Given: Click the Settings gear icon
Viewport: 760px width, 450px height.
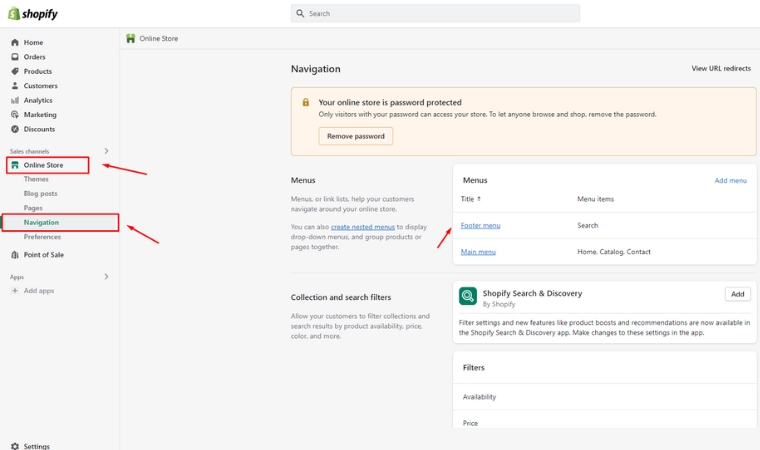Looking at the screenshot, I should tap(15, 446).
